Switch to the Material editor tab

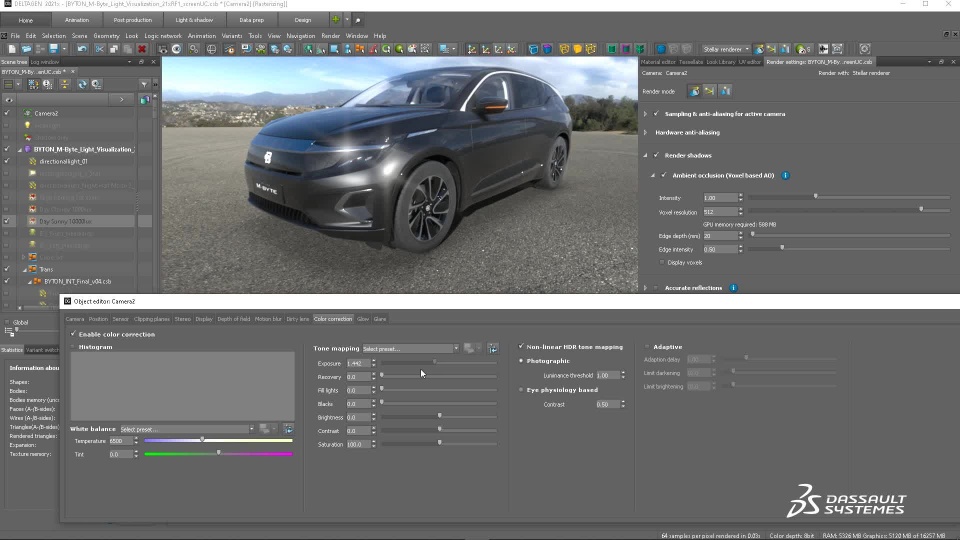point(657,62)
